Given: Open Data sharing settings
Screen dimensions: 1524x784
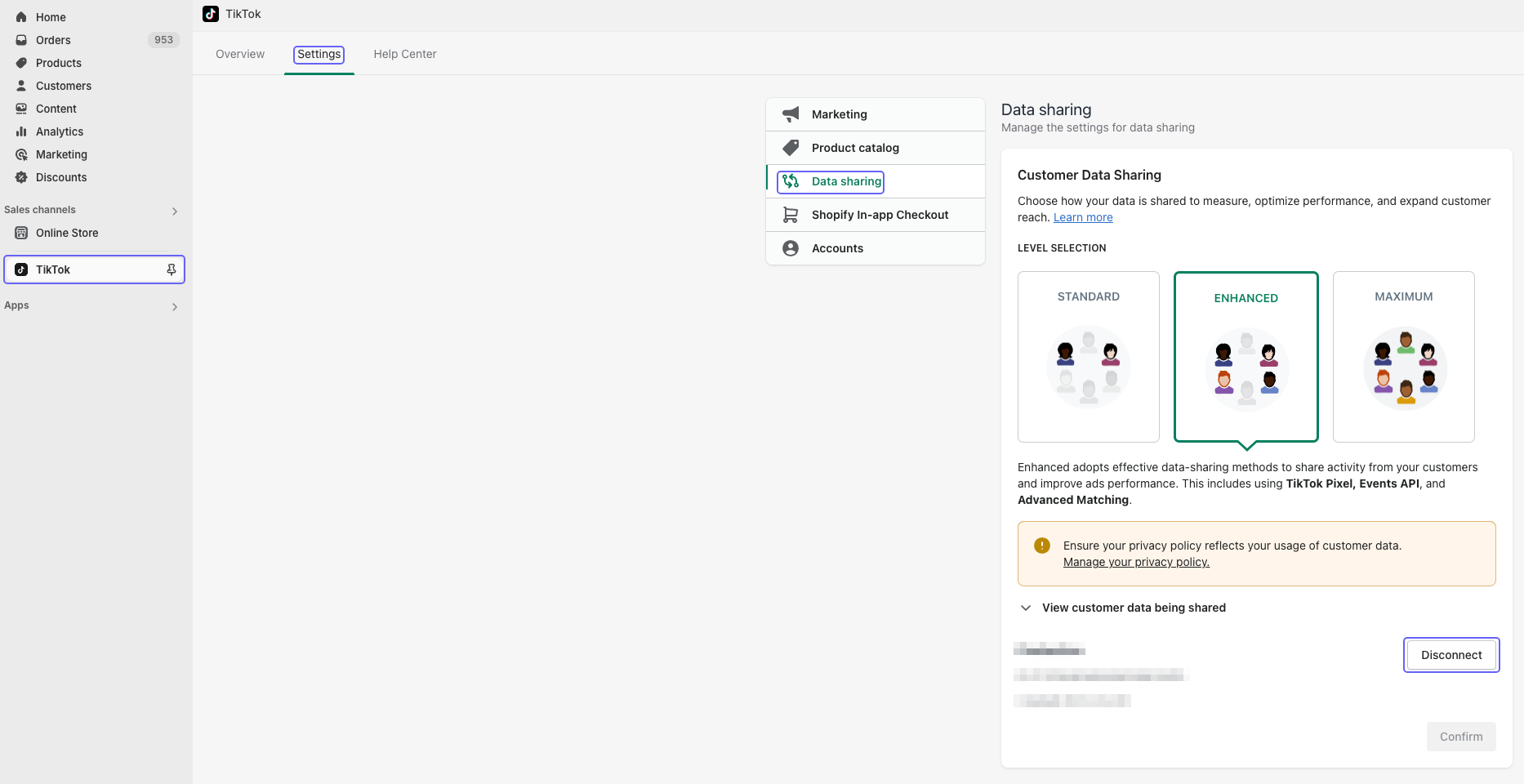Looking at the screenshot, I should coord(876,181).
